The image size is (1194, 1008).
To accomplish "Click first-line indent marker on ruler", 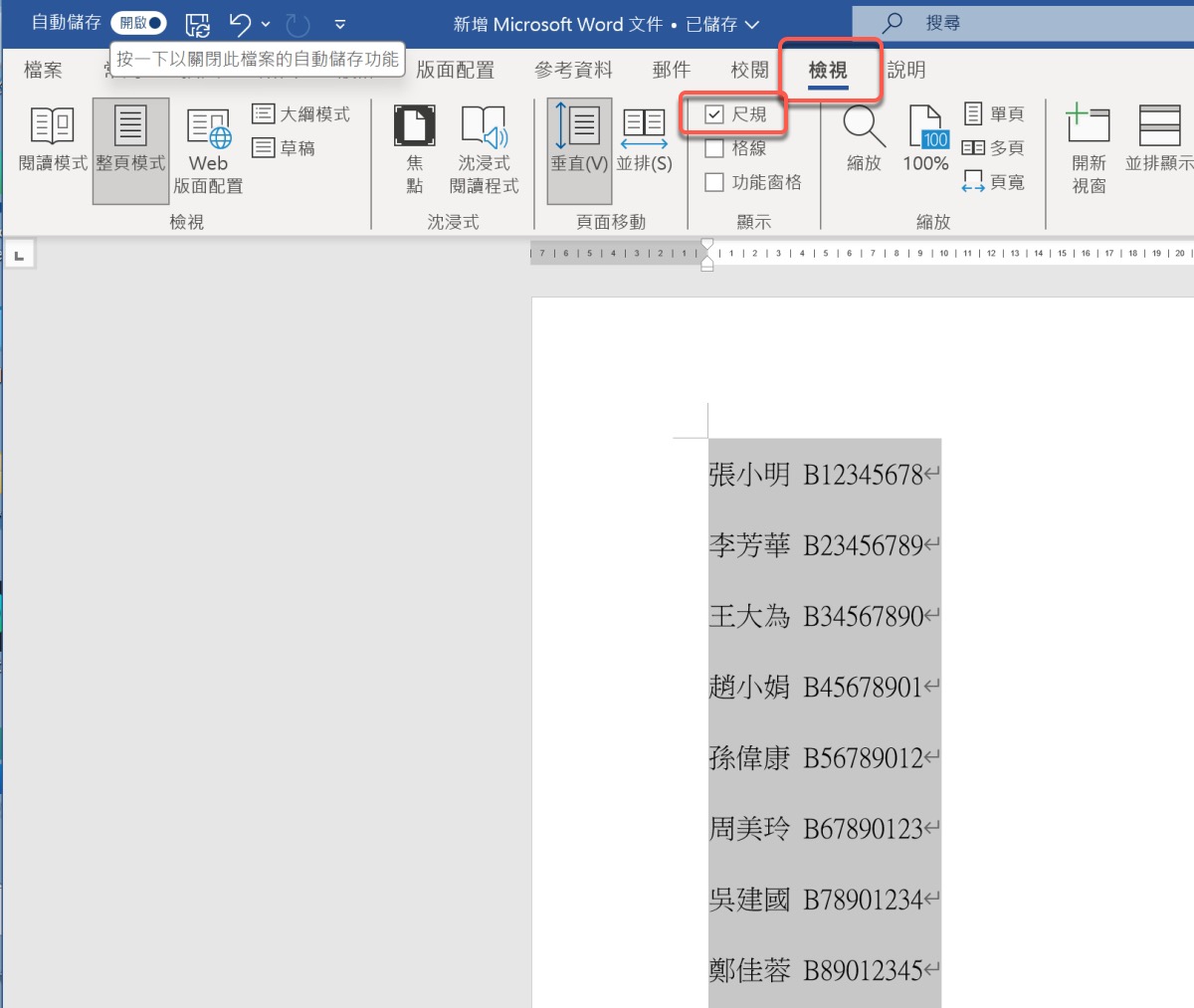I will [707, 244].
